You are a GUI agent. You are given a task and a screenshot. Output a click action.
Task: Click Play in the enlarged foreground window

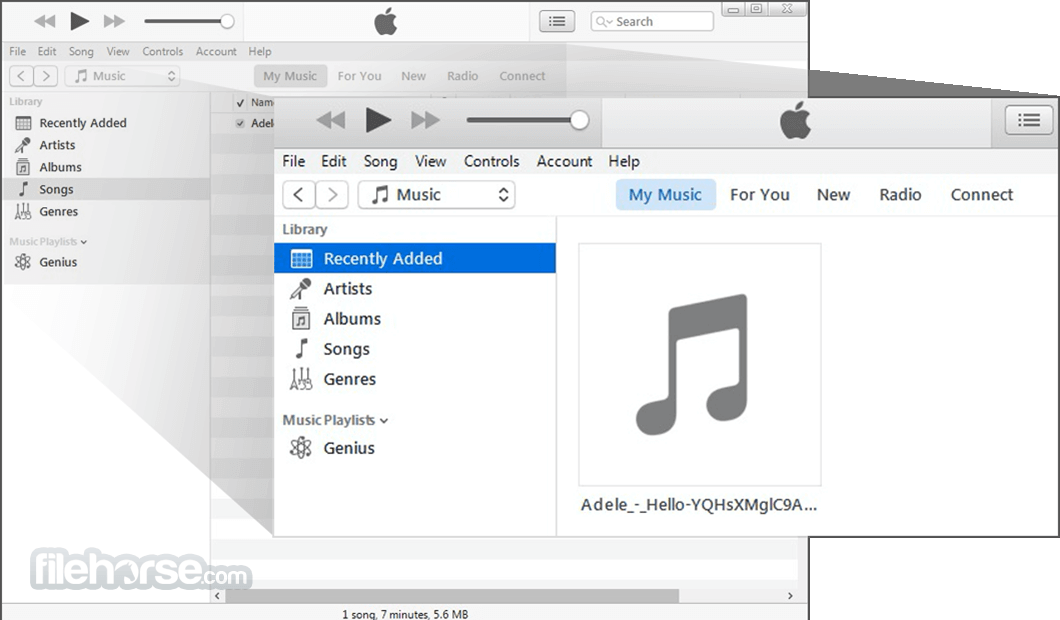coord(378,120)
